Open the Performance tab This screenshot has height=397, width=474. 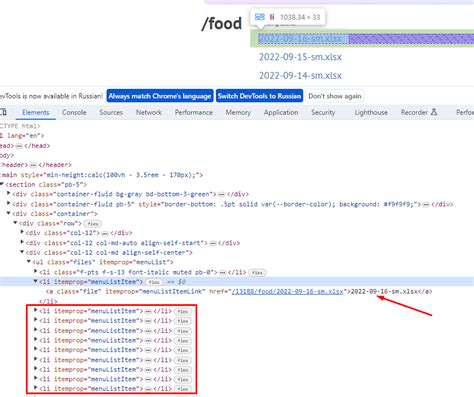point(194,112)
